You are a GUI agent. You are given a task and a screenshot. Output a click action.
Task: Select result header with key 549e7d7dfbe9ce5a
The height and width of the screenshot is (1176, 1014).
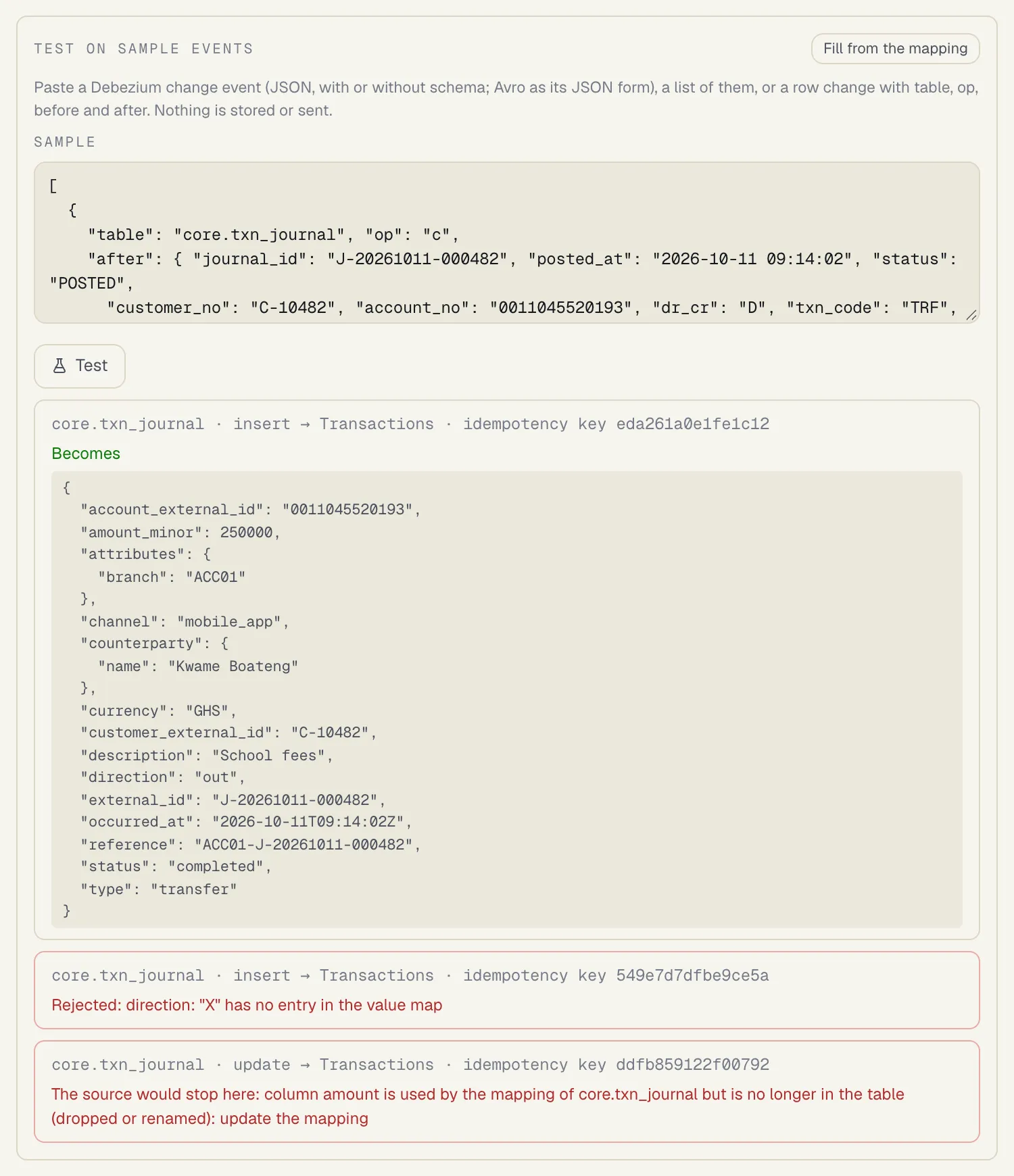[410, 975]
